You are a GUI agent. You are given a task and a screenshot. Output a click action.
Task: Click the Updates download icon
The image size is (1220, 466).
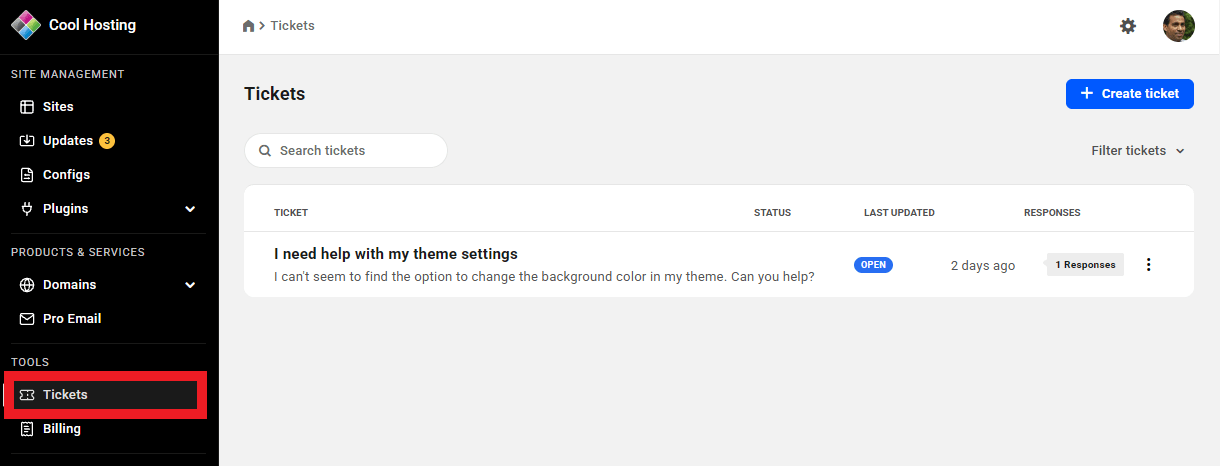coord(27,141)
